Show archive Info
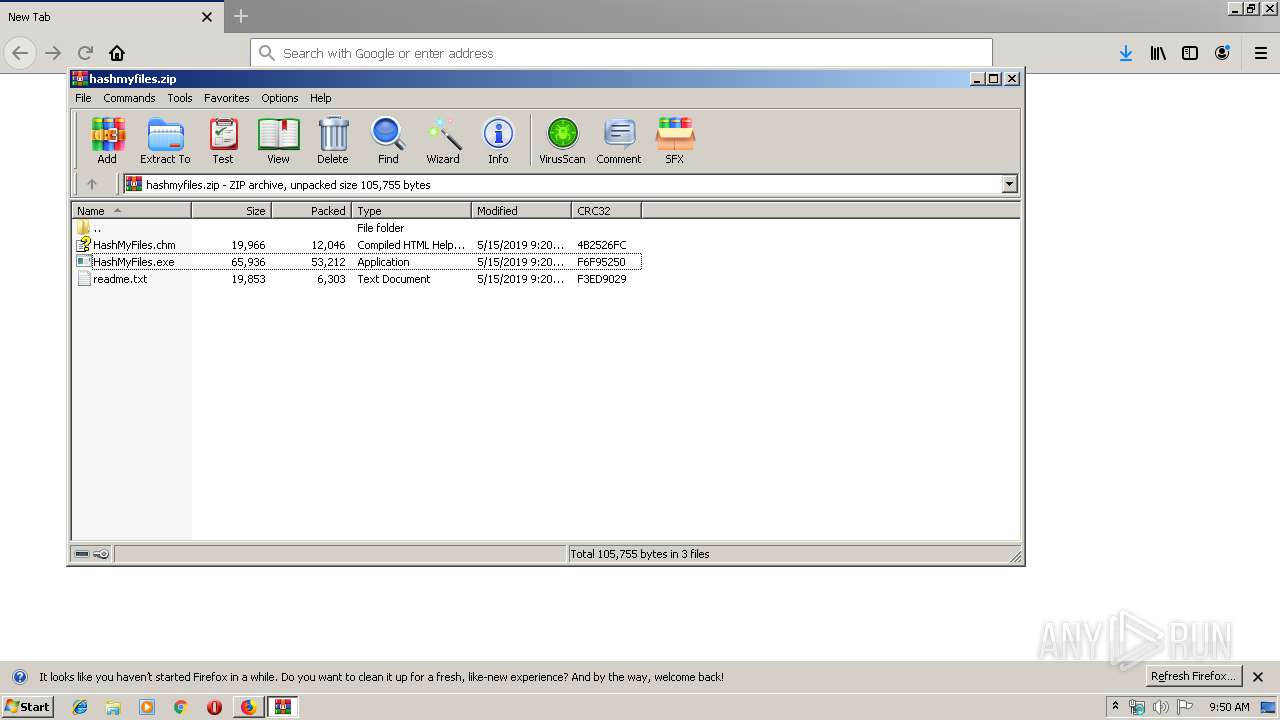The image size is (1280, 720). click(x=498, y=140)
